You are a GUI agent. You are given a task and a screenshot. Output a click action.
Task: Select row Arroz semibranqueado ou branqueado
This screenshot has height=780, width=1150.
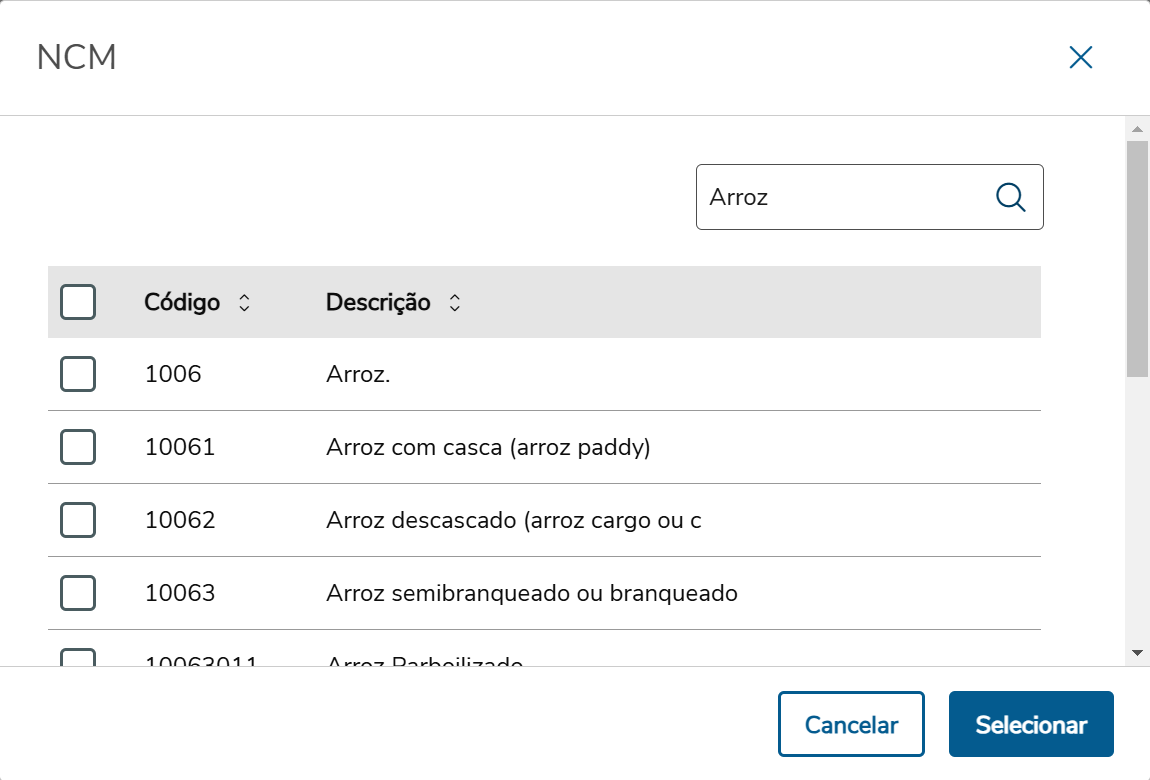(x=531, y=593)
